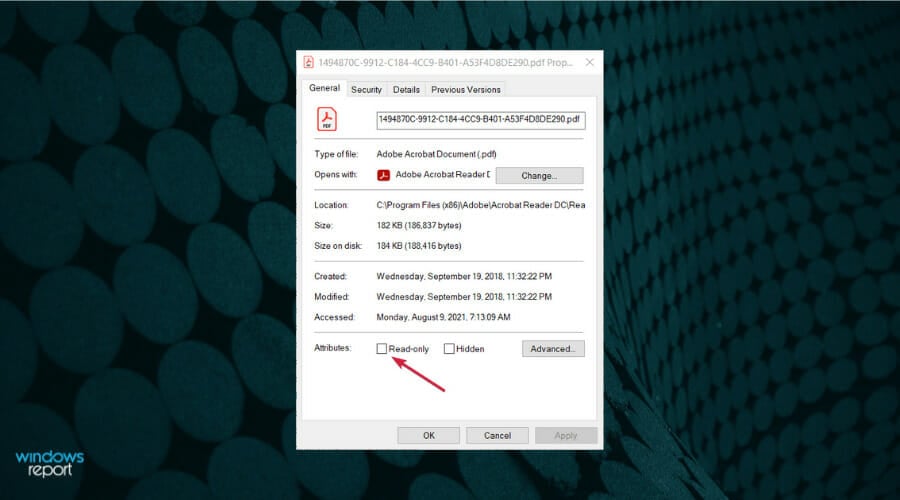This screenshot has height=500, width=900.
Task: Click the PDF file icon in title bar
Action: click(x=308, y=62)
